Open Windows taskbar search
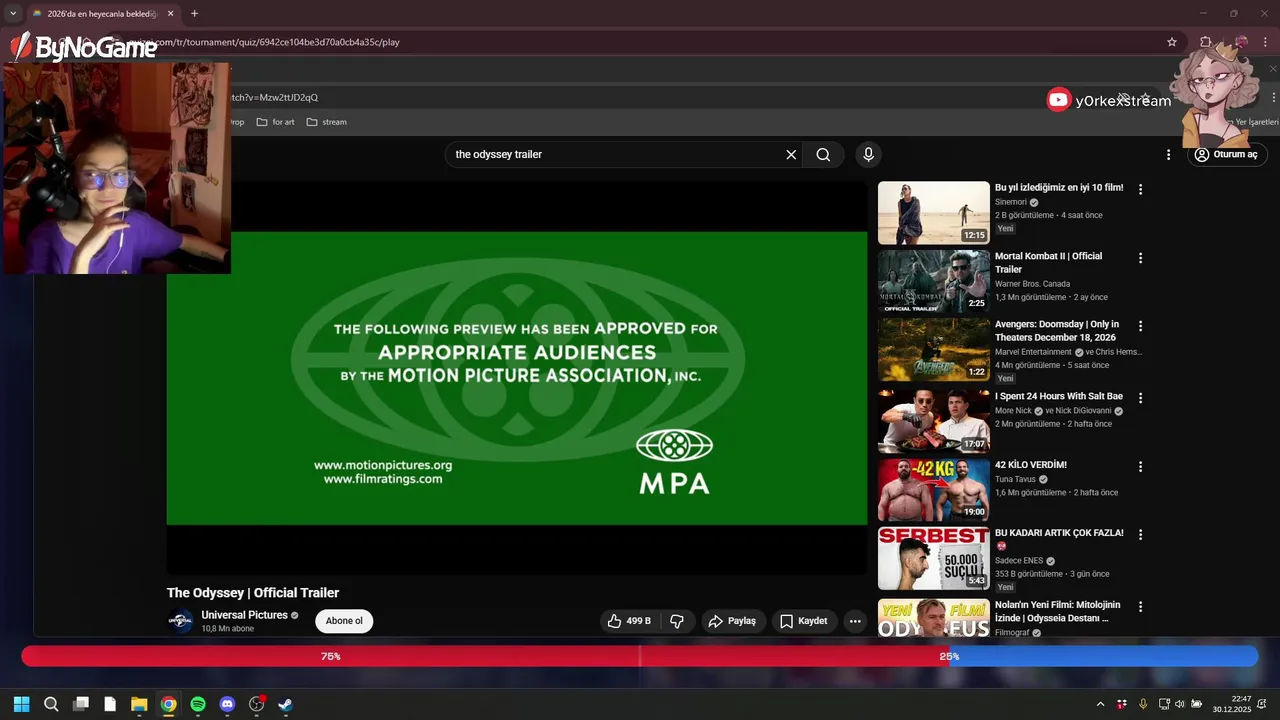Viewport: 1280px width, 720px height. [51, 704]
